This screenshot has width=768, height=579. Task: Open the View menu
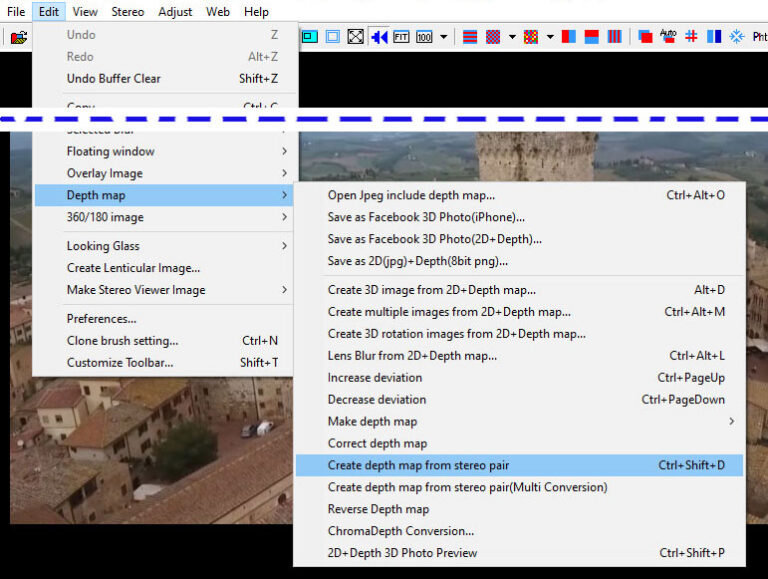85,12
